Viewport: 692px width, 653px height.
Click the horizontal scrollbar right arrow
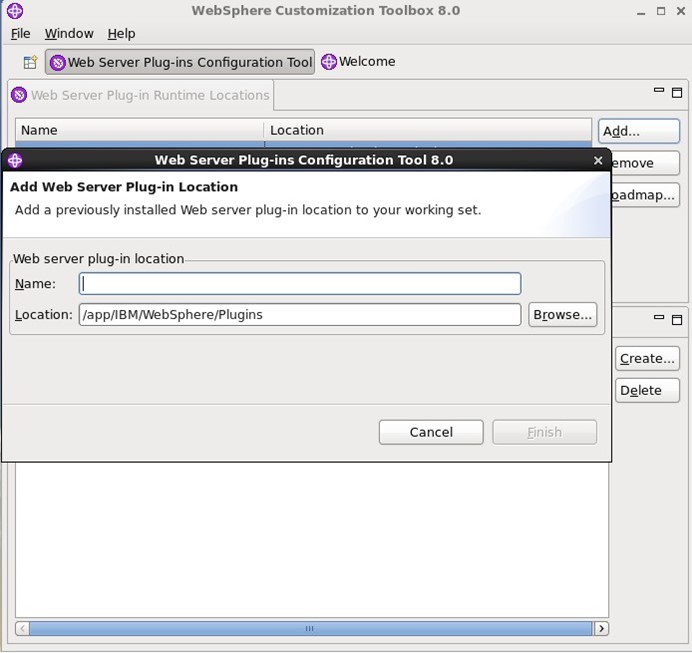click(x=601, y=629)
